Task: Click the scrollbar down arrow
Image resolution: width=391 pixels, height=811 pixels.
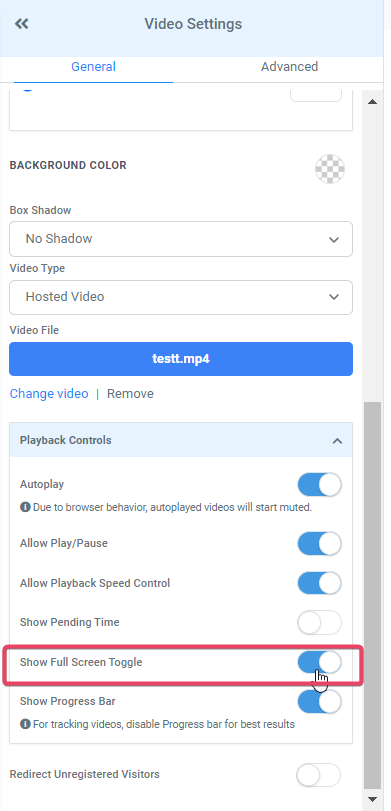Action: (372, 800)
